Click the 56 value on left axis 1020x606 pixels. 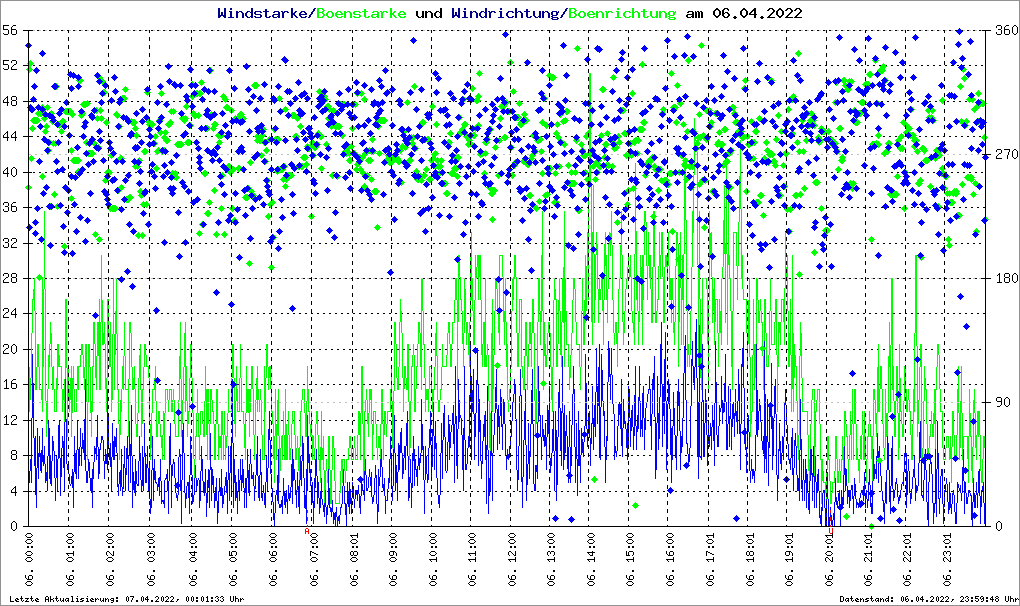pos(9,31)
